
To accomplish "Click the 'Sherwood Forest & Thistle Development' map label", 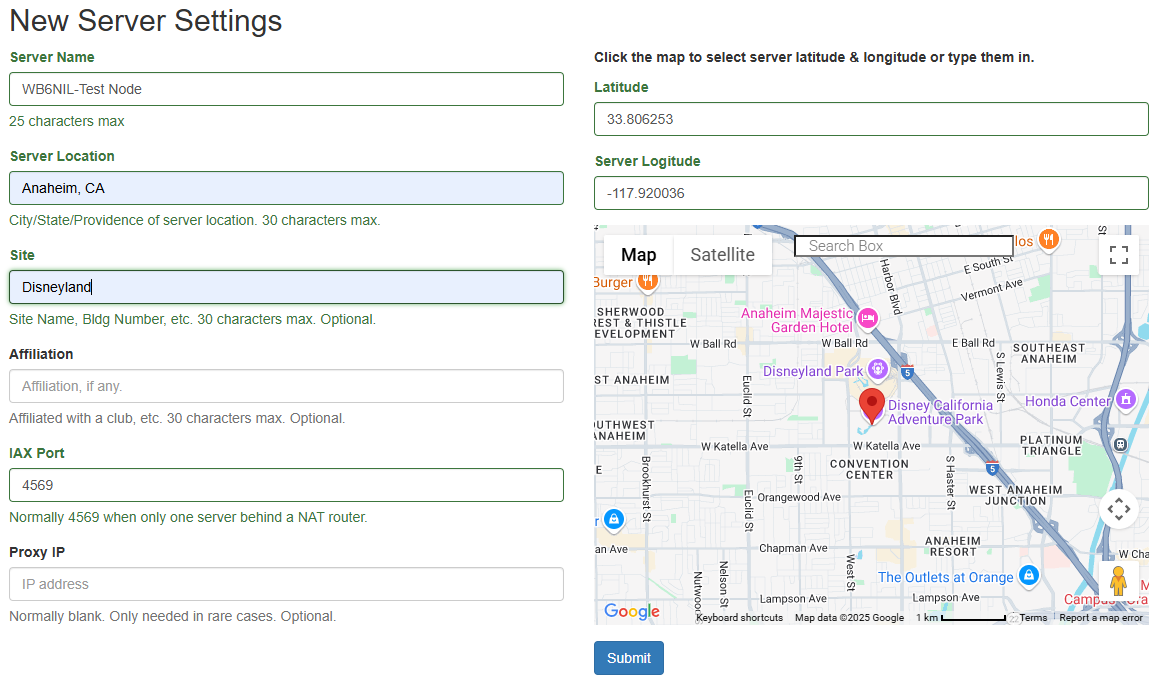I will [641, 323].
